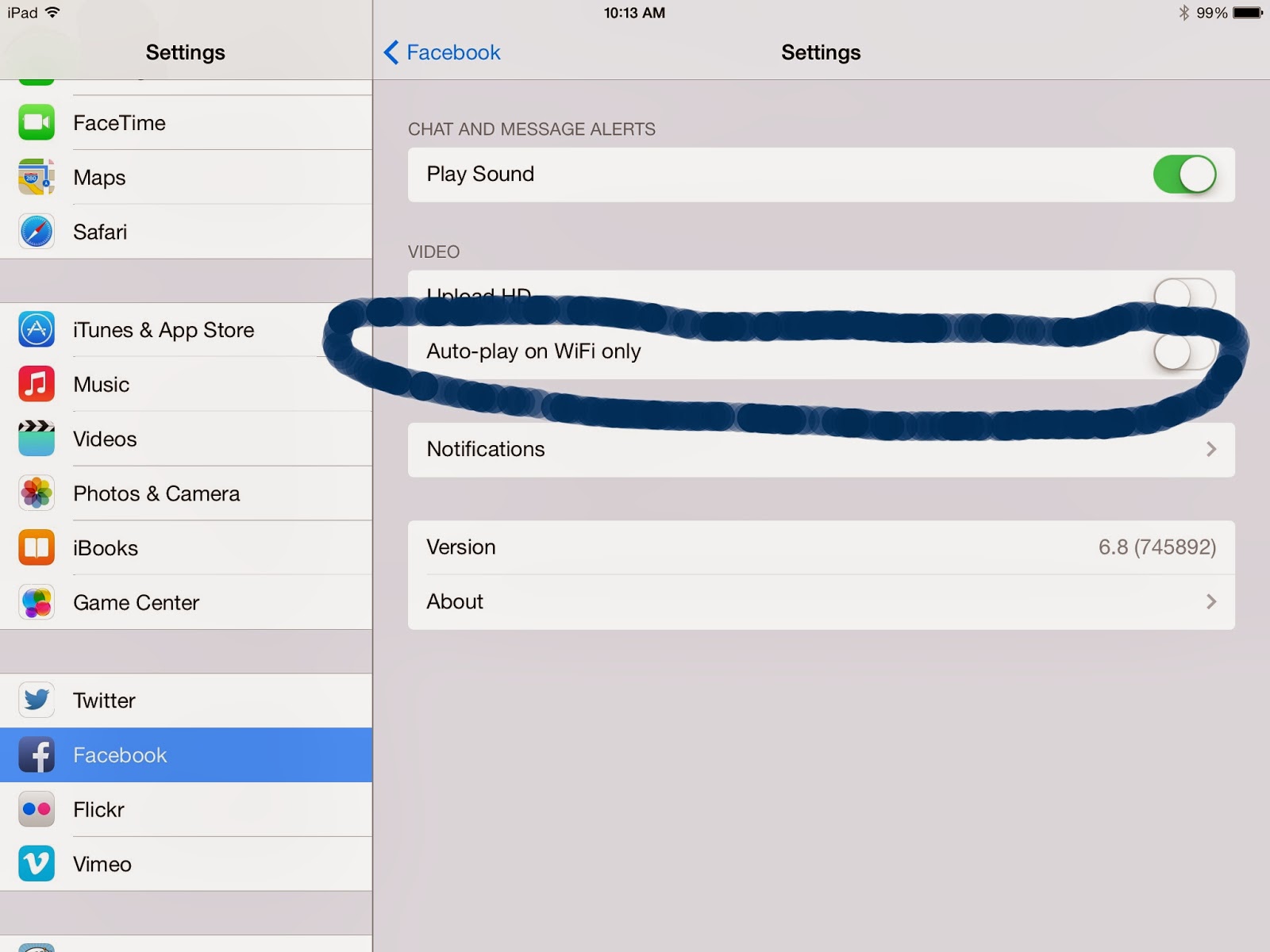Screen dimensions: 1270x952
Task: Go back to Facebook with back chevron
Action: [391, 52]
